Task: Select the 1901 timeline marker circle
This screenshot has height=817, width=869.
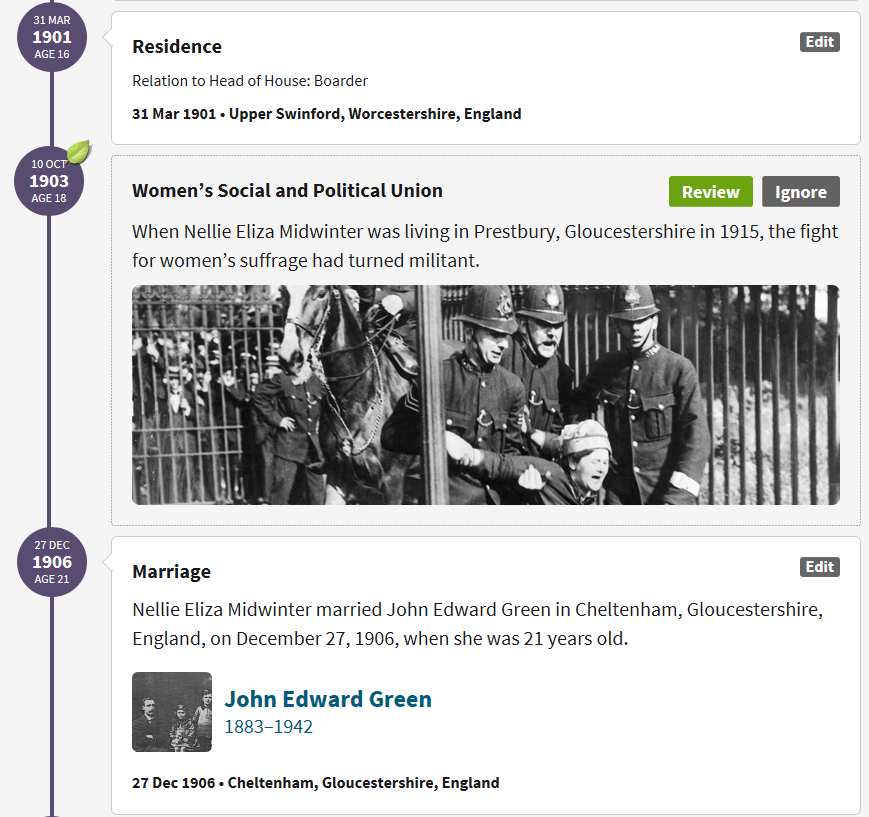Action: pos(51,37)
